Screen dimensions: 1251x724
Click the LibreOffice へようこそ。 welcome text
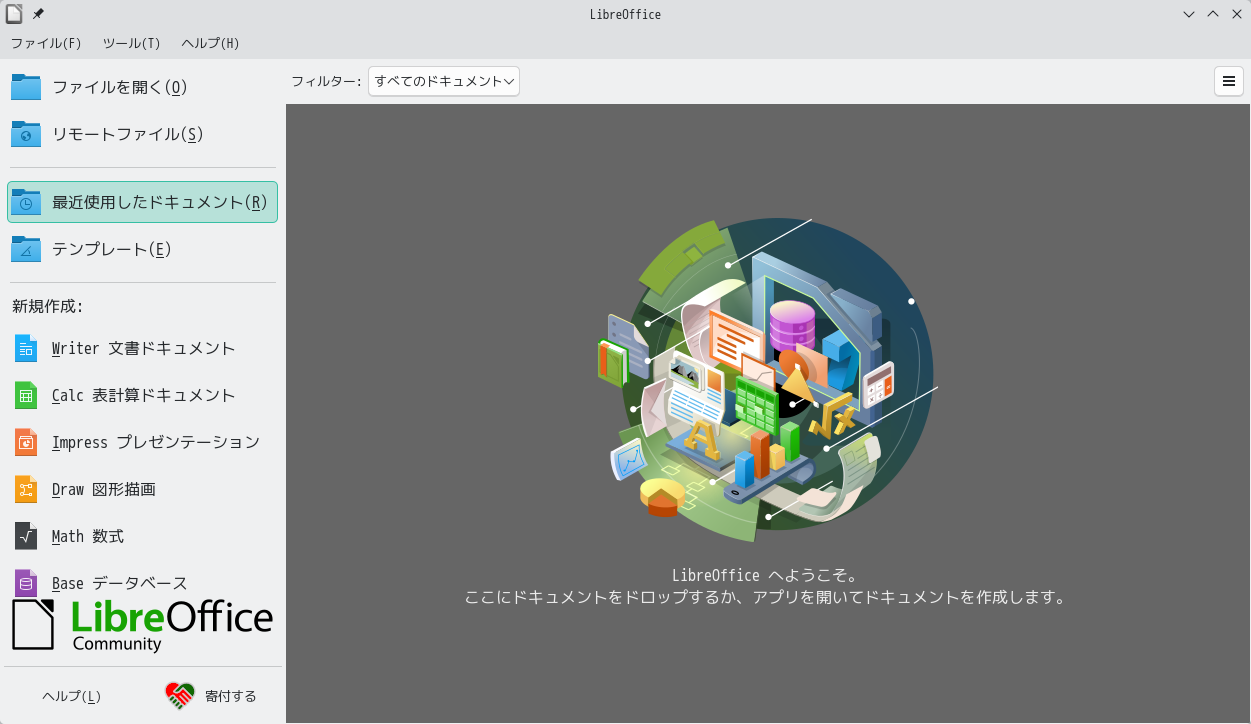click(765, 575)
